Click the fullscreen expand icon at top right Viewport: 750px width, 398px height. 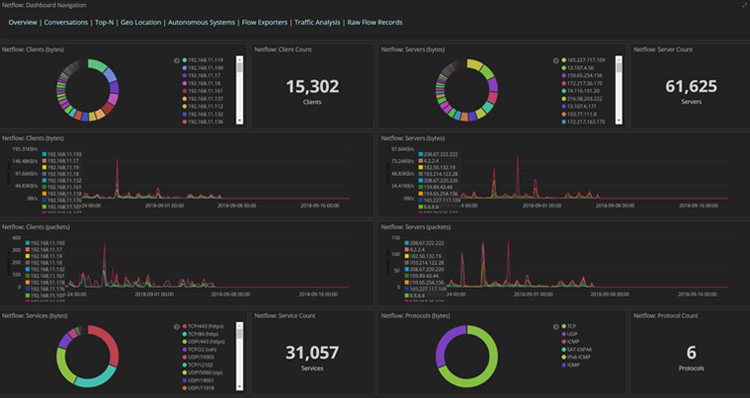point(744,5)
